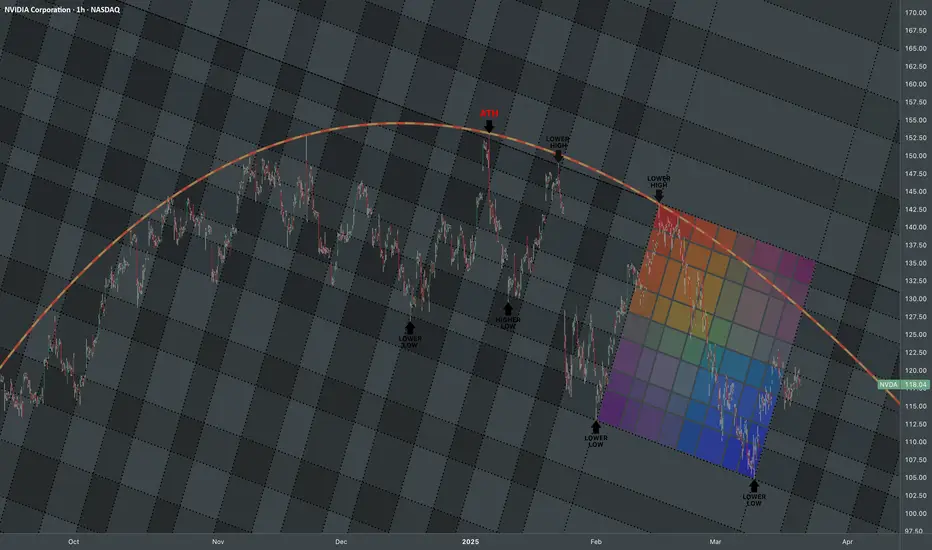
Task: Click the 145.00 price axis label
Action: [916, 191]
